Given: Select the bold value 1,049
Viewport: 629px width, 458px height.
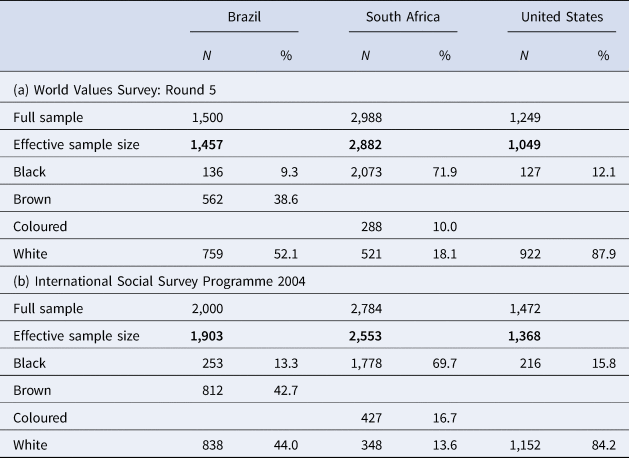Looking at the screenshot, I should (x=527, y=145).
